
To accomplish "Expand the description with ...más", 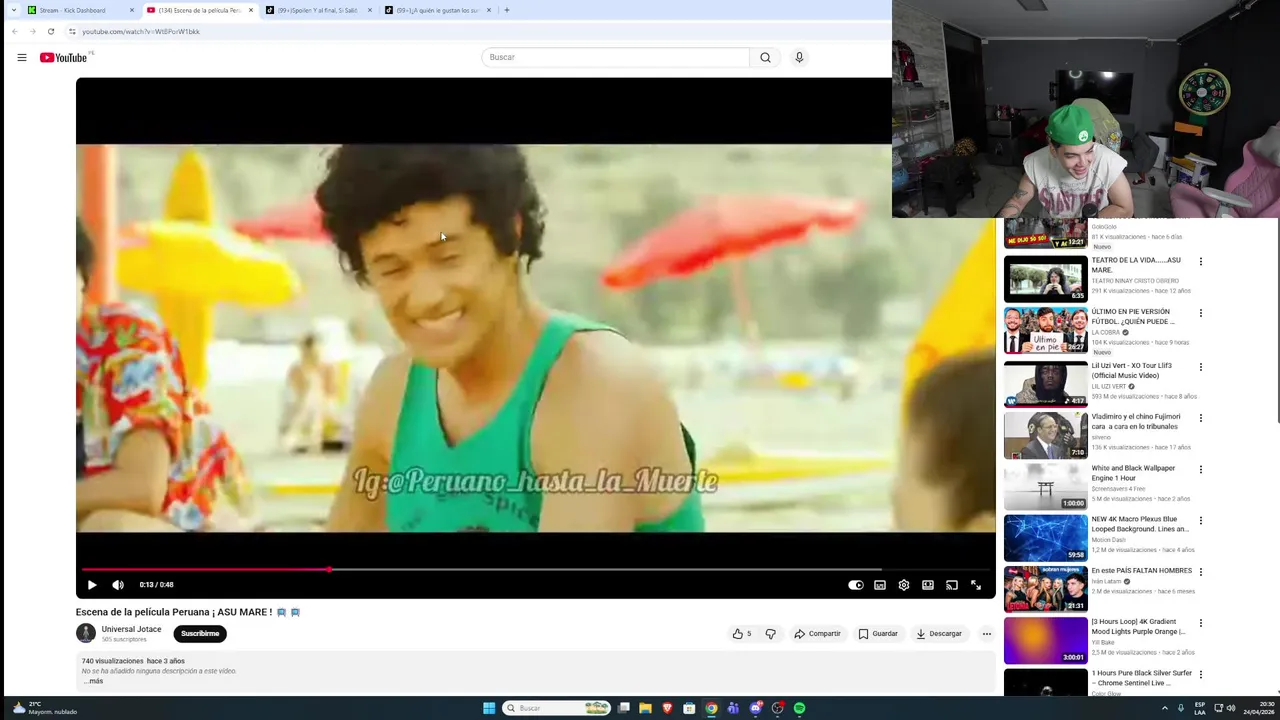I will pos(95,681).
